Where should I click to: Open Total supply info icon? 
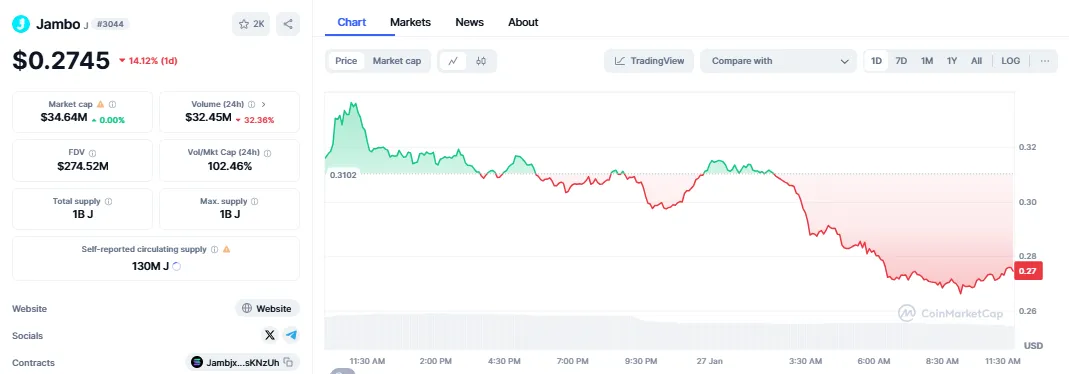pyautogui.click(x=108, y=202)
